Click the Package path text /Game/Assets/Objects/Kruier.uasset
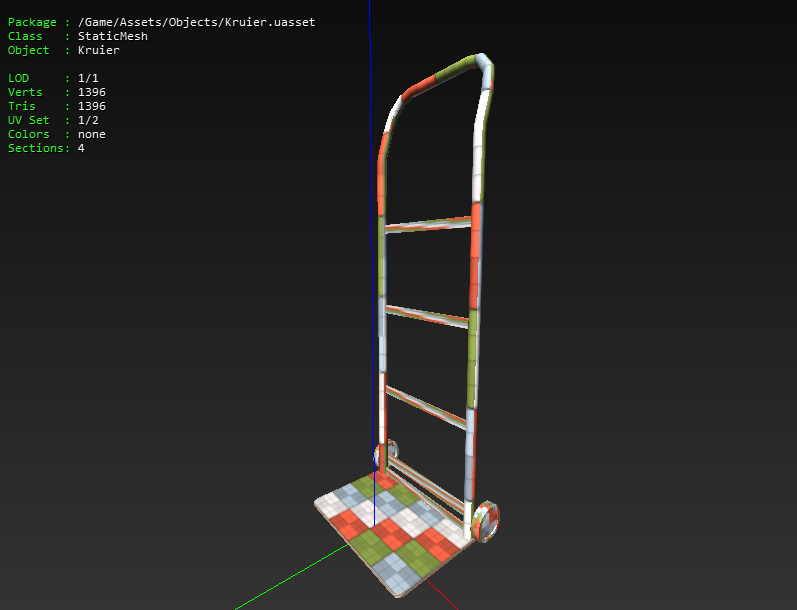 196,22
